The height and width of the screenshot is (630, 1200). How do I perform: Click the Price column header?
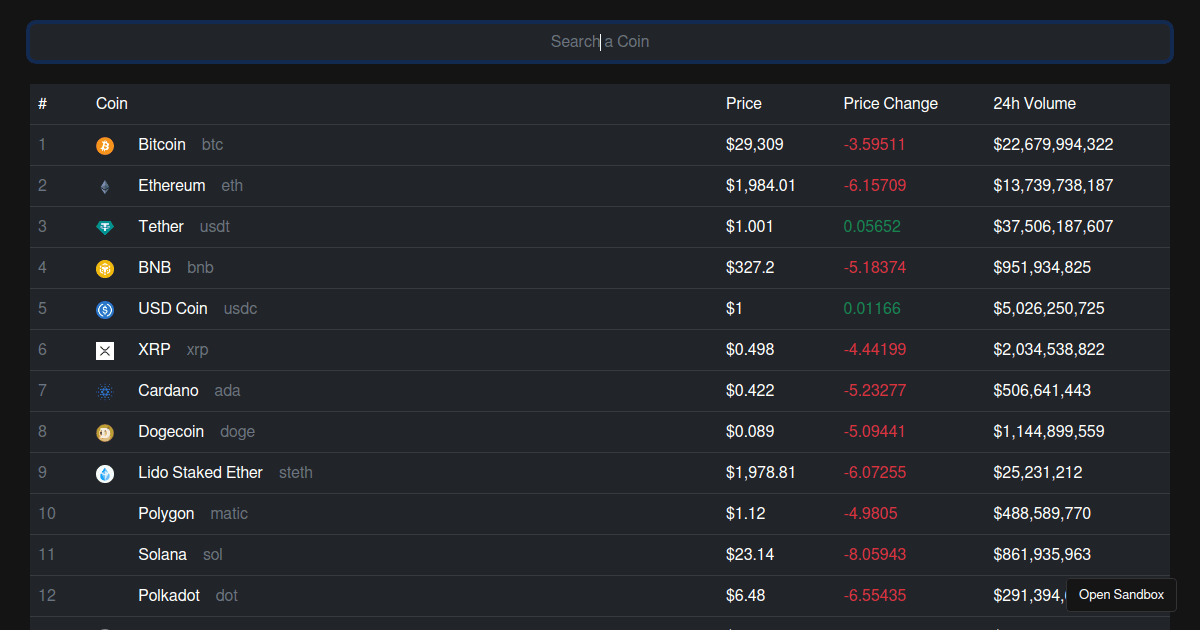pos(743,104)
